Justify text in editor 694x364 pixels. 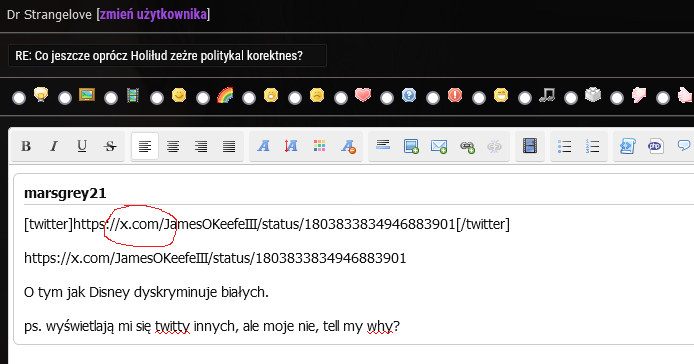point(229,146)
